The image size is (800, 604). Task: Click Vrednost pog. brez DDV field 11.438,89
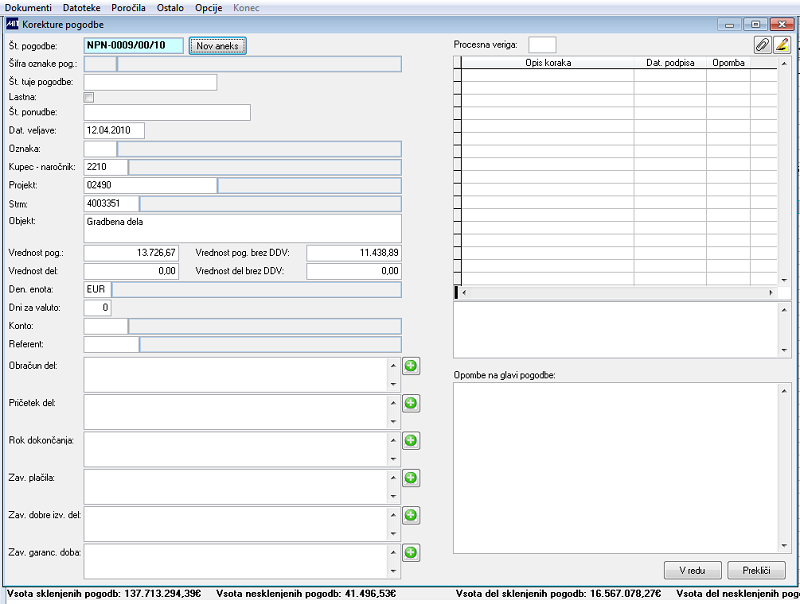tap(354, 253)
